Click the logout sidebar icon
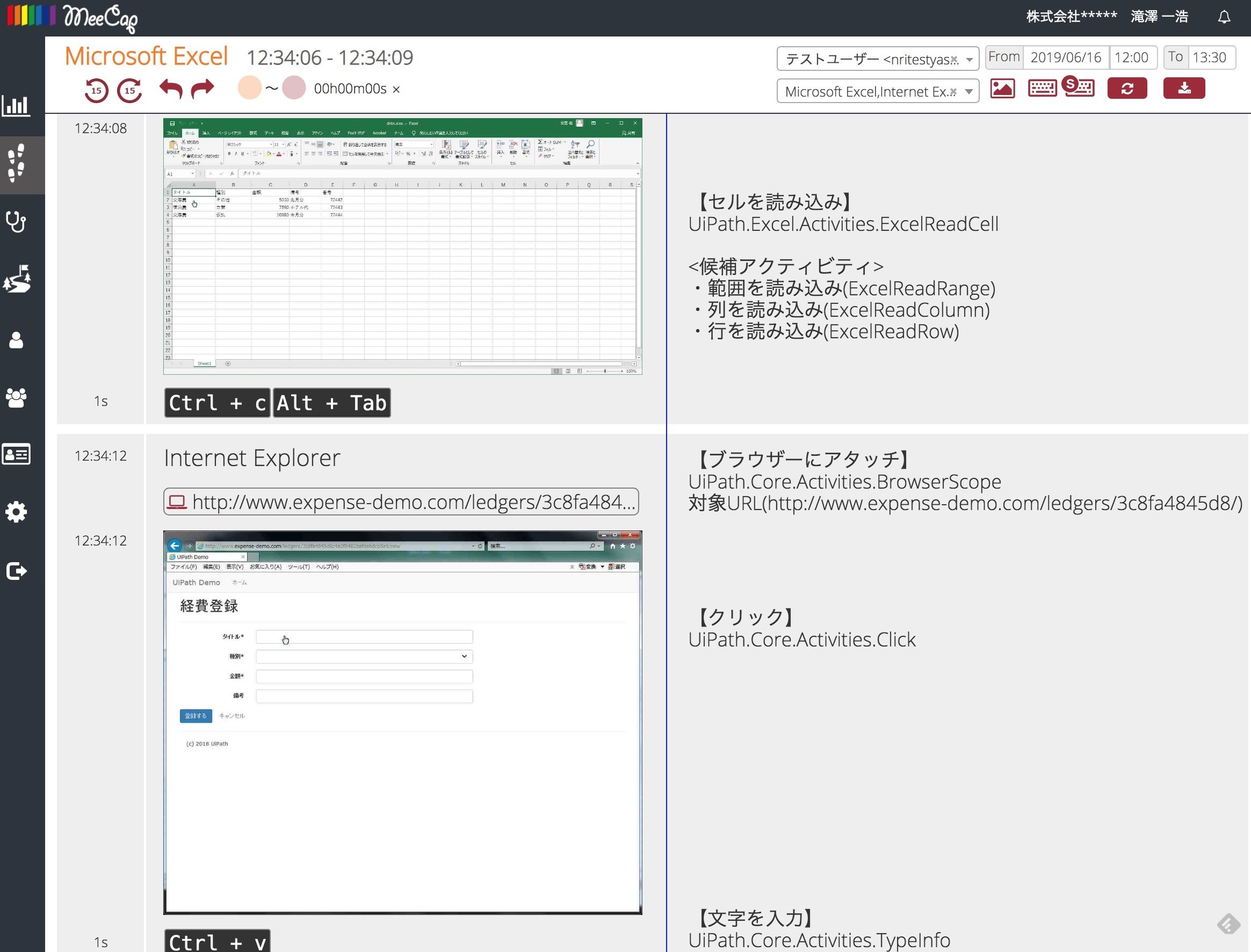This screenshot has height=952, width=1251. 16,571
